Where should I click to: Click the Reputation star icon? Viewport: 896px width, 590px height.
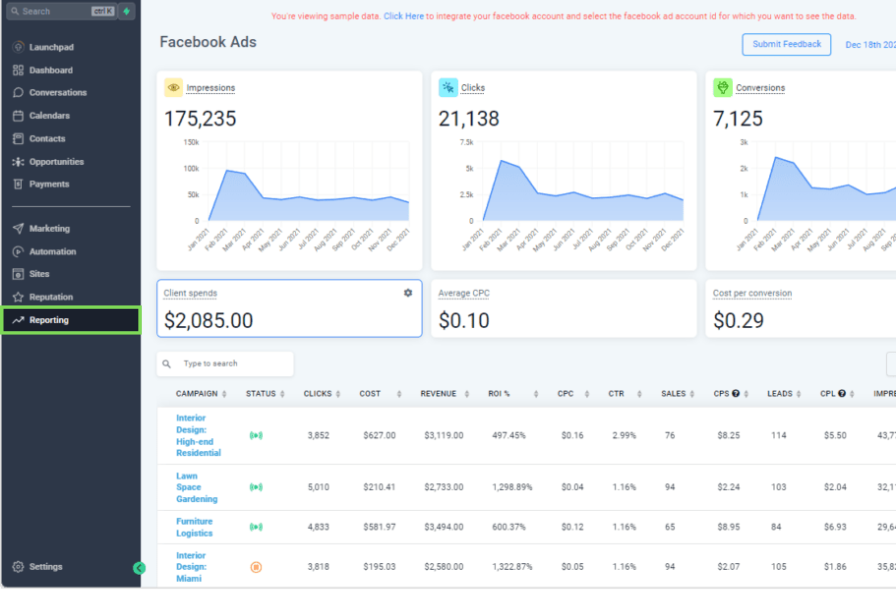(18, 297)
